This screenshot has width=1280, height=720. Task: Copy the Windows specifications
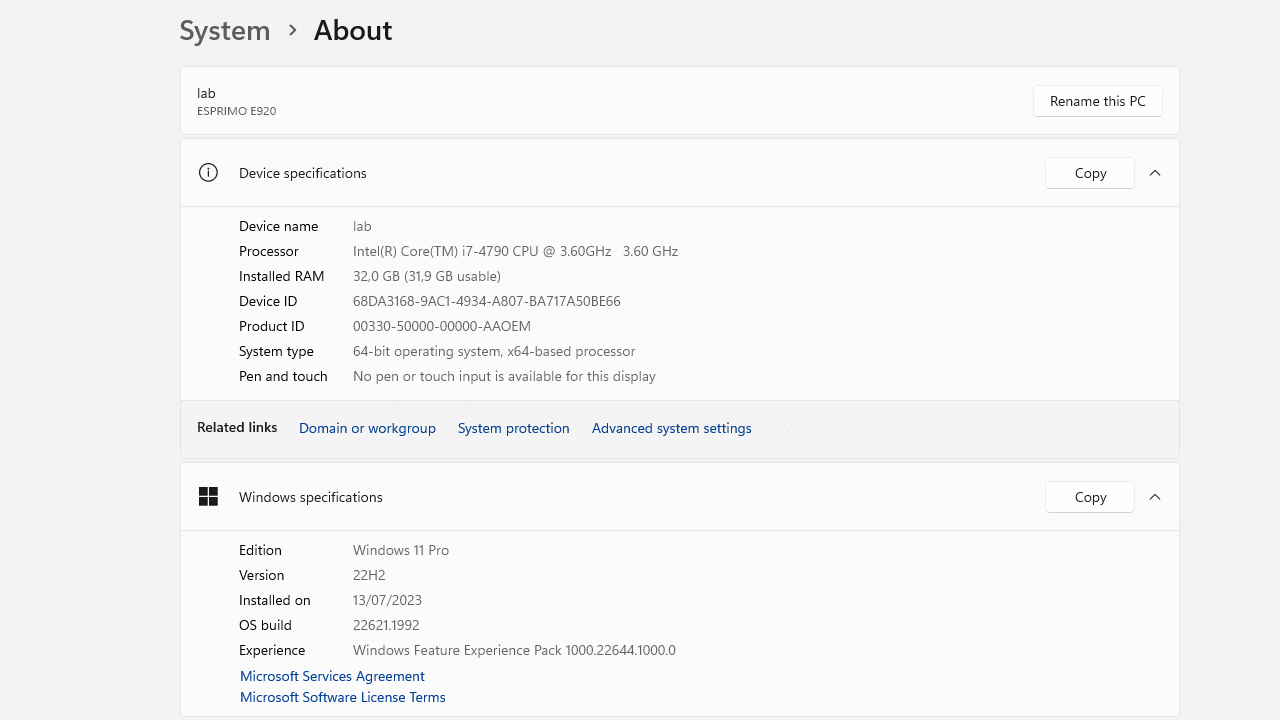point(1090,497)
